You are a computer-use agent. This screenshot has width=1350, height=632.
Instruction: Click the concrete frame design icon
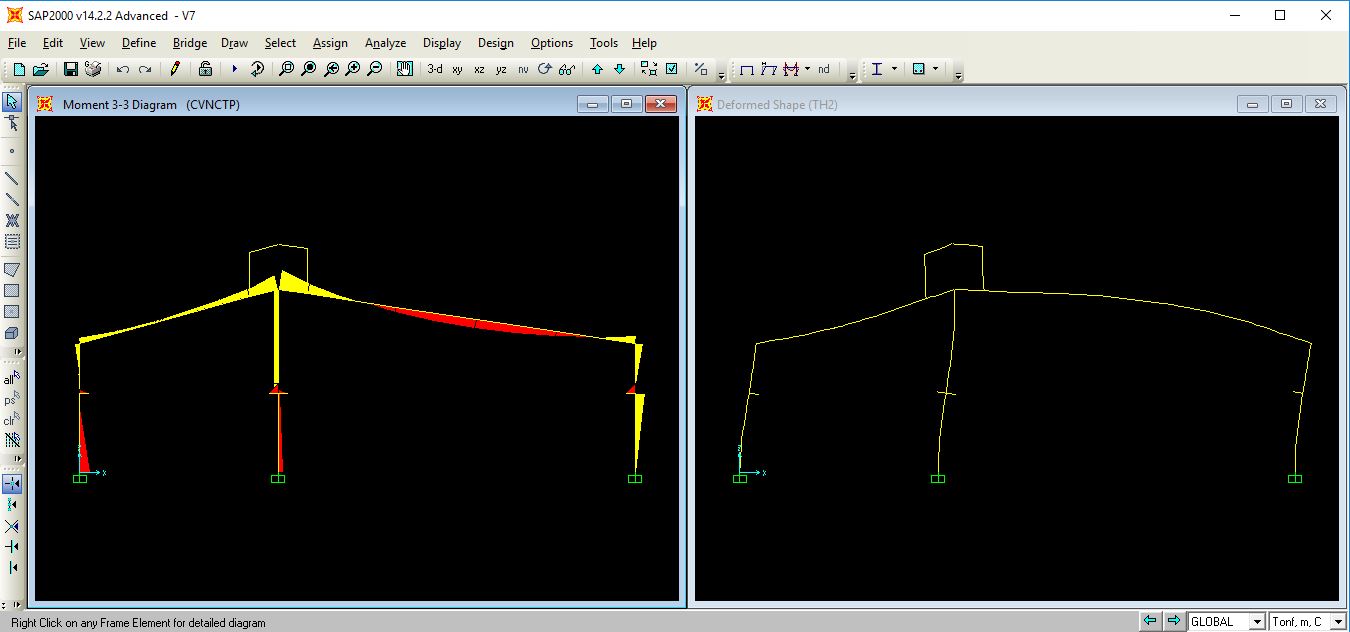pyautogui.click(x=919, y=69)
